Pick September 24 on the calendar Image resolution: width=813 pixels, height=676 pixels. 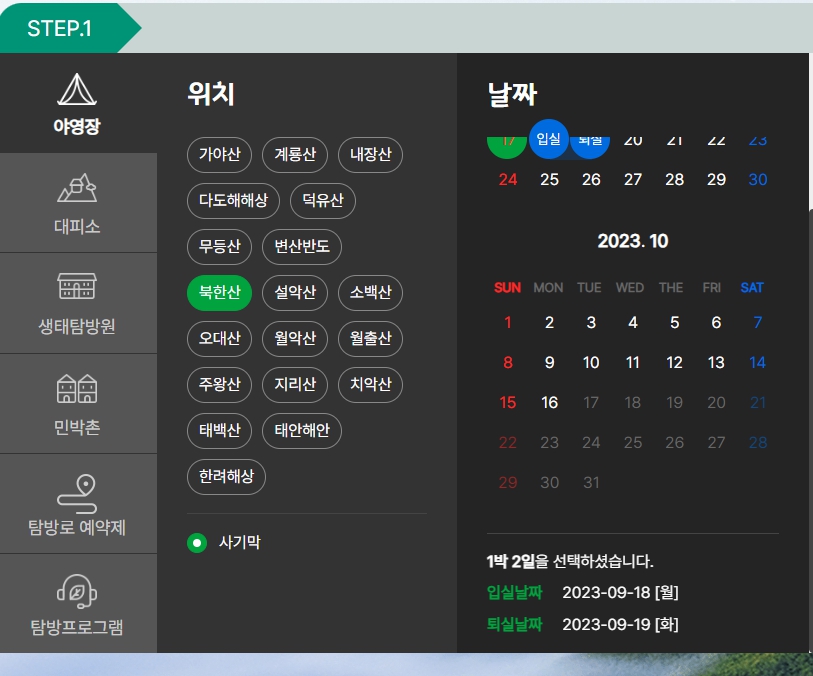pyautogui.click(x=508, y=179)
